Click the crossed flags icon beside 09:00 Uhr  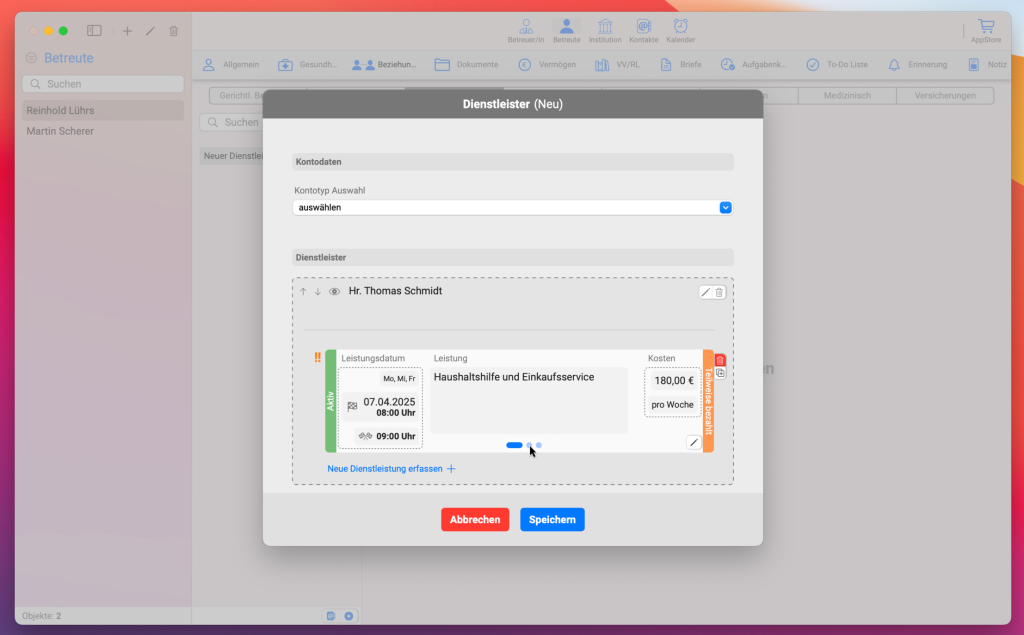point(365,436)
